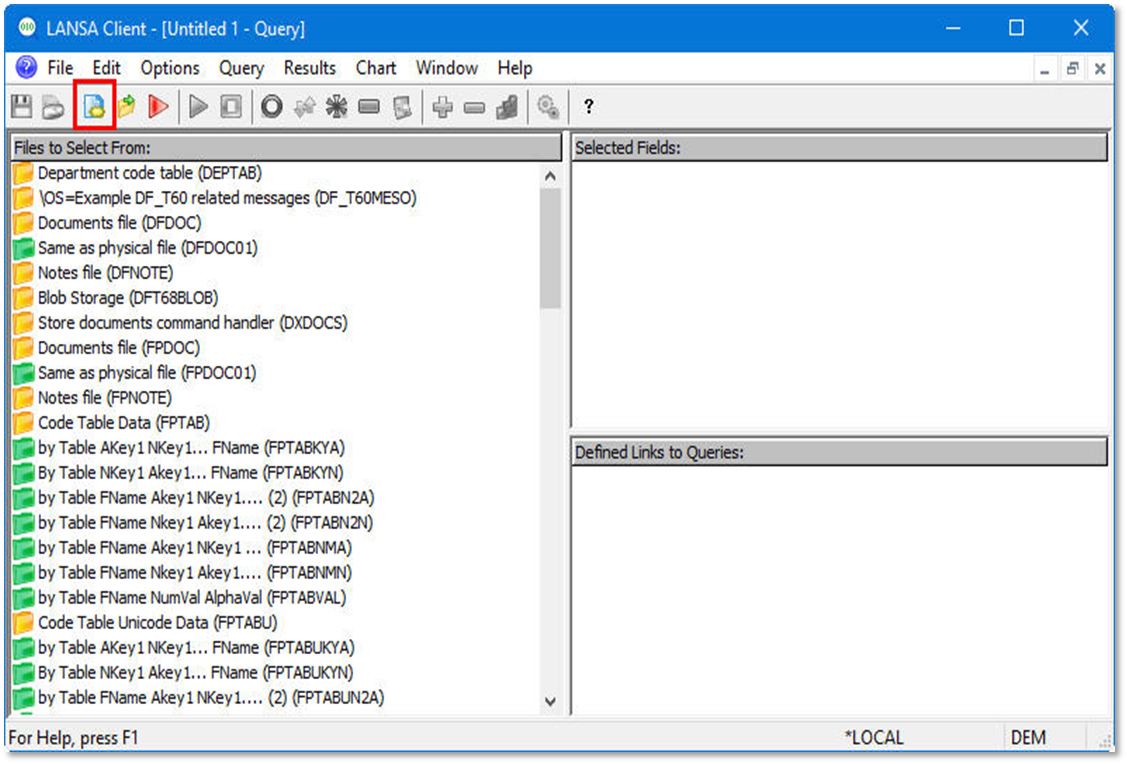Select the FPTABNMA file entry
Viewport: 1127px width, 764px height.
195,548
